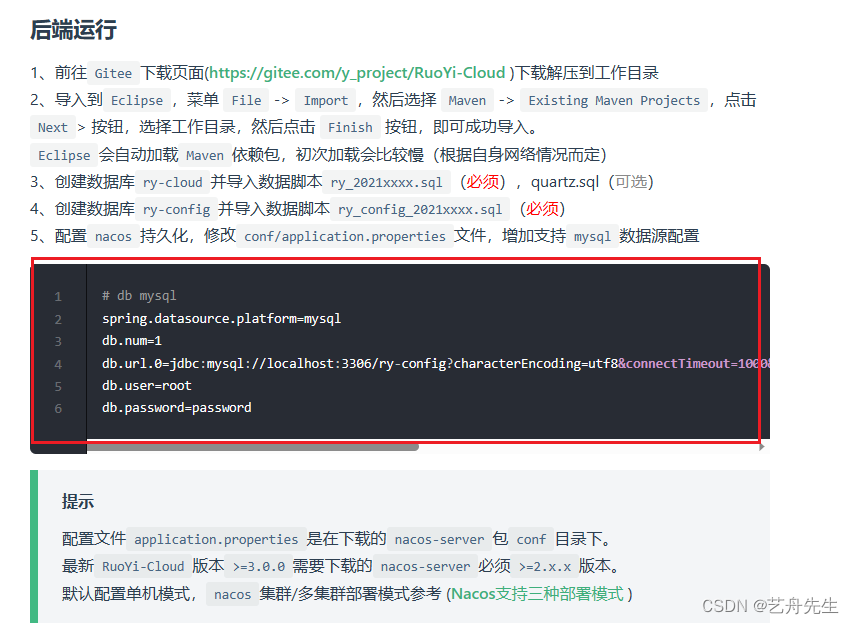Select the CSDN @艺舟先生 watermark text
The width and height of the screenshot is (854, 624).
770,605
